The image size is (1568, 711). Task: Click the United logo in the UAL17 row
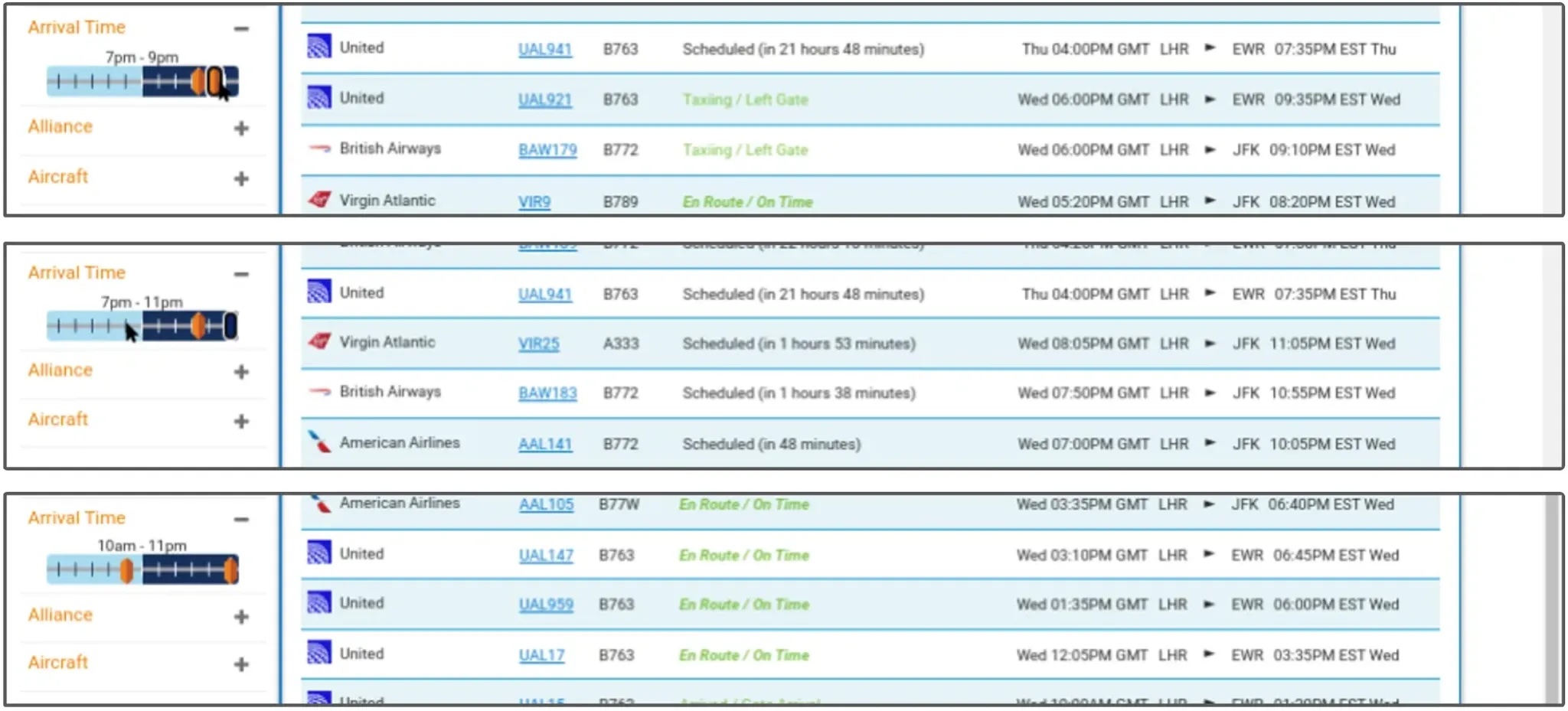pos(318,653)
